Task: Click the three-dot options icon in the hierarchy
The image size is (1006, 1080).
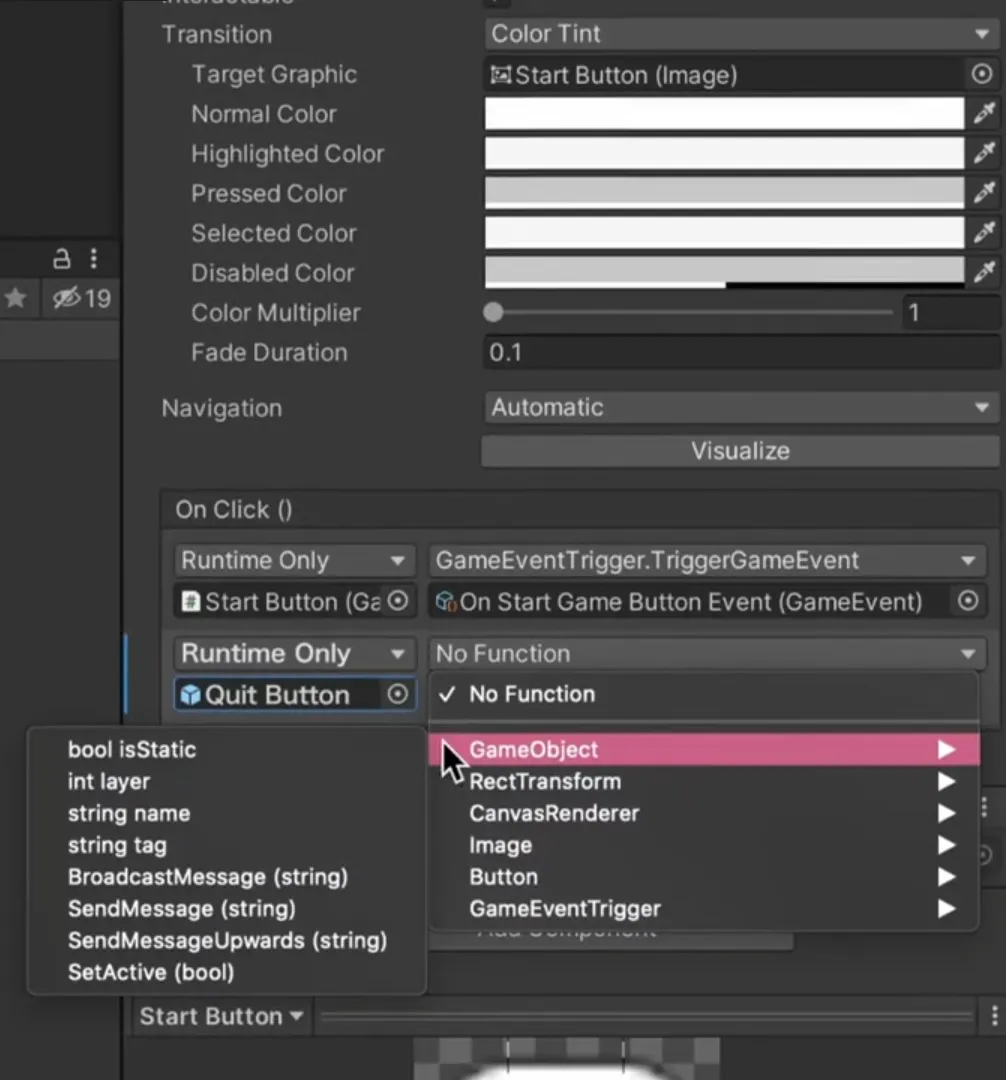Action: pyautogui.click(x=93, y=259)
